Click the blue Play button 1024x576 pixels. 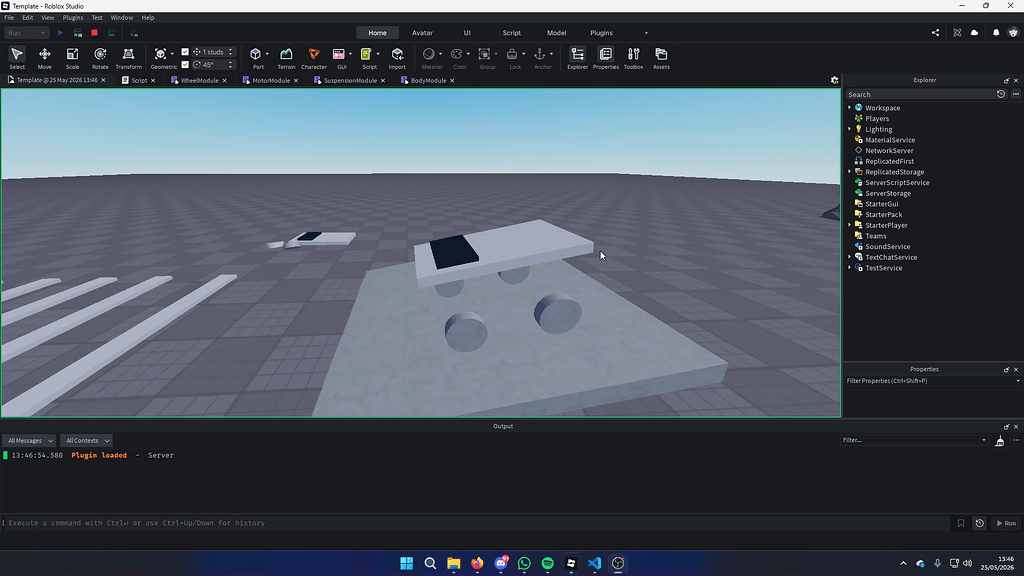pyautogui.click(x=60, y=33)
